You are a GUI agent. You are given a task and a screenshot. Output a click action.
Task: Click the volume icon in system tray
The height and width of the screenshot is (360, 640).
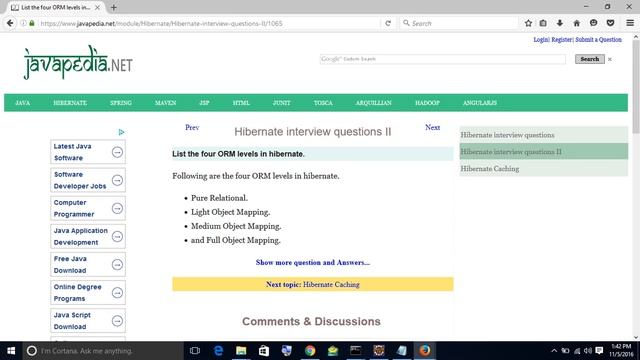(588, 351)
